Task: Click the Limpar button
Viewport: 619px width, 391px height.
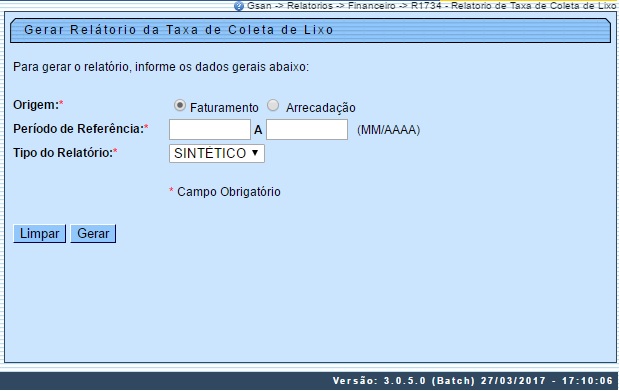Action: point(39,233)
